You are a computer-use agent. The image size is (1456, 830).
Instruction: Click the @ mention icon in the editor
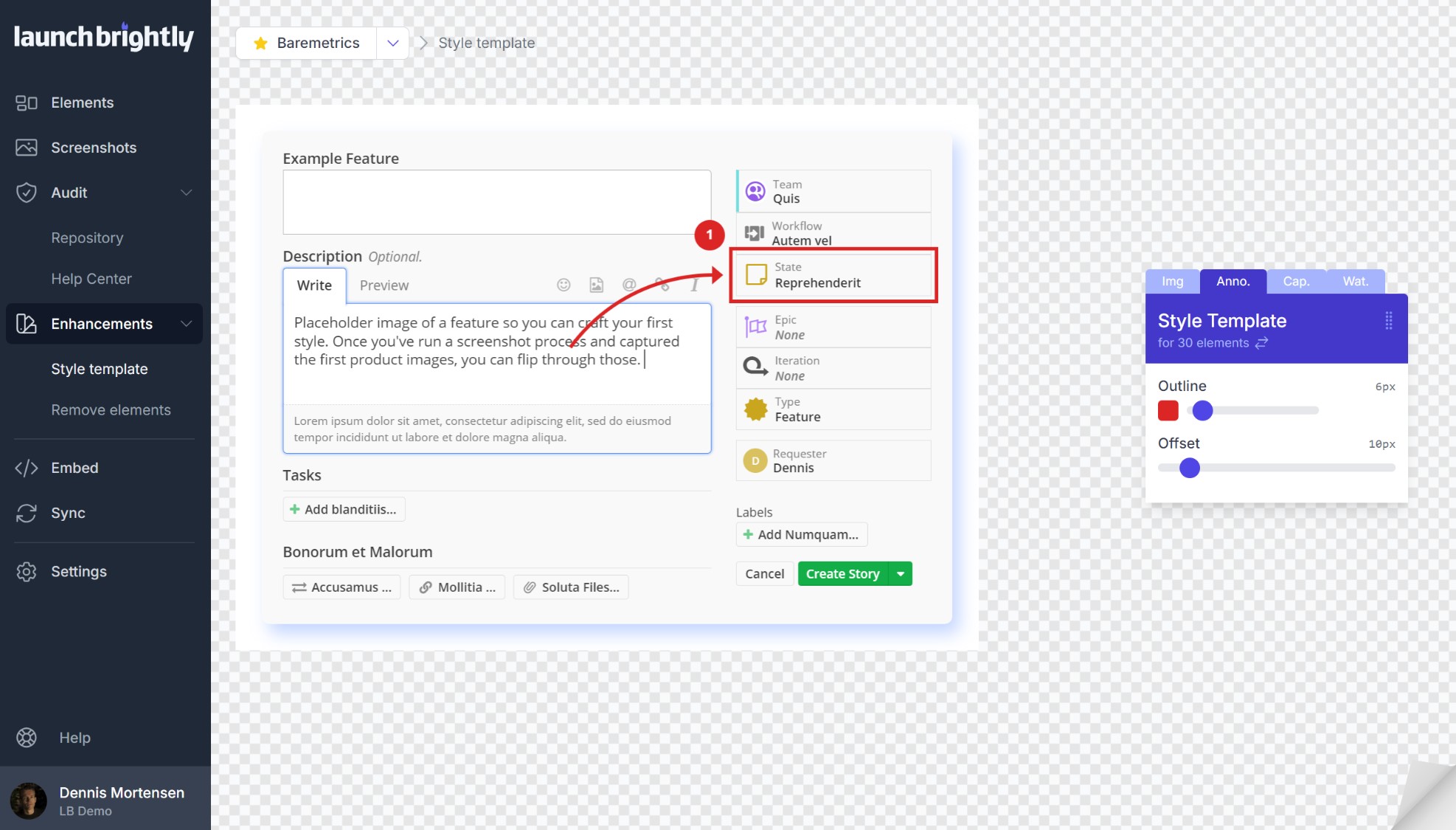tap(628, 285)
